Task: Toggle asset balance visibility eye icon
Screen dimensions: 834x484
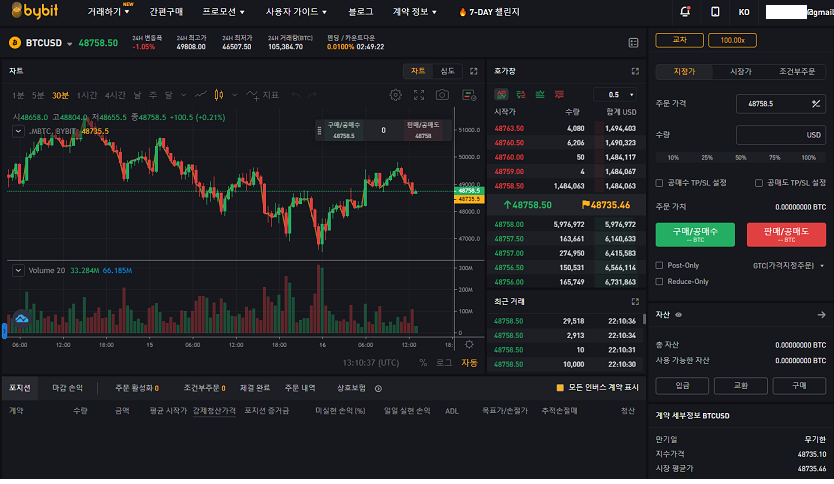Action: (679, 315)
